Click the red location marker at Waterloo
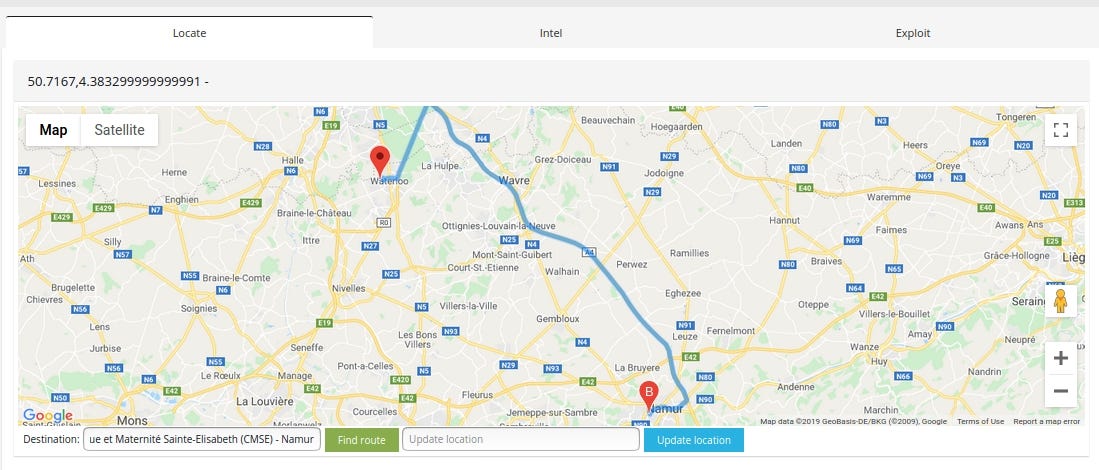 [379, 162]
